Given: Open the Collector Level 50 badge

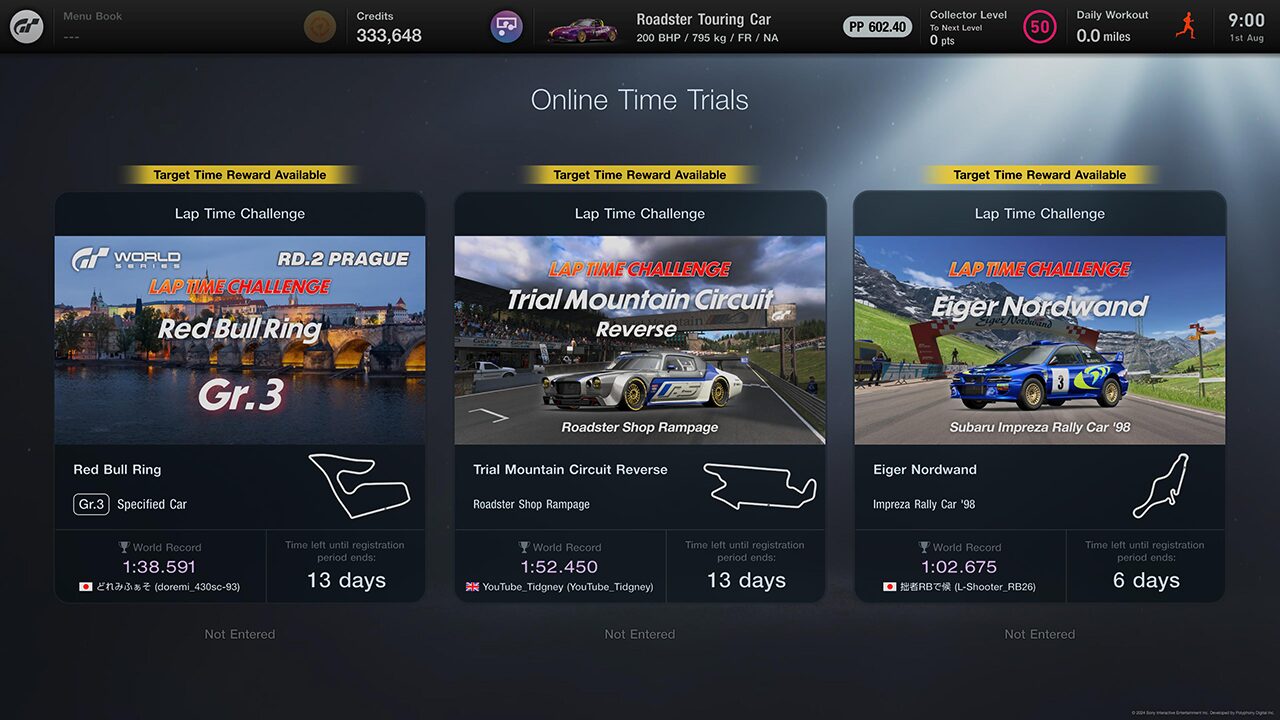Looking at the screenshot, I should pyautogui.click(x=1040, y=27).
